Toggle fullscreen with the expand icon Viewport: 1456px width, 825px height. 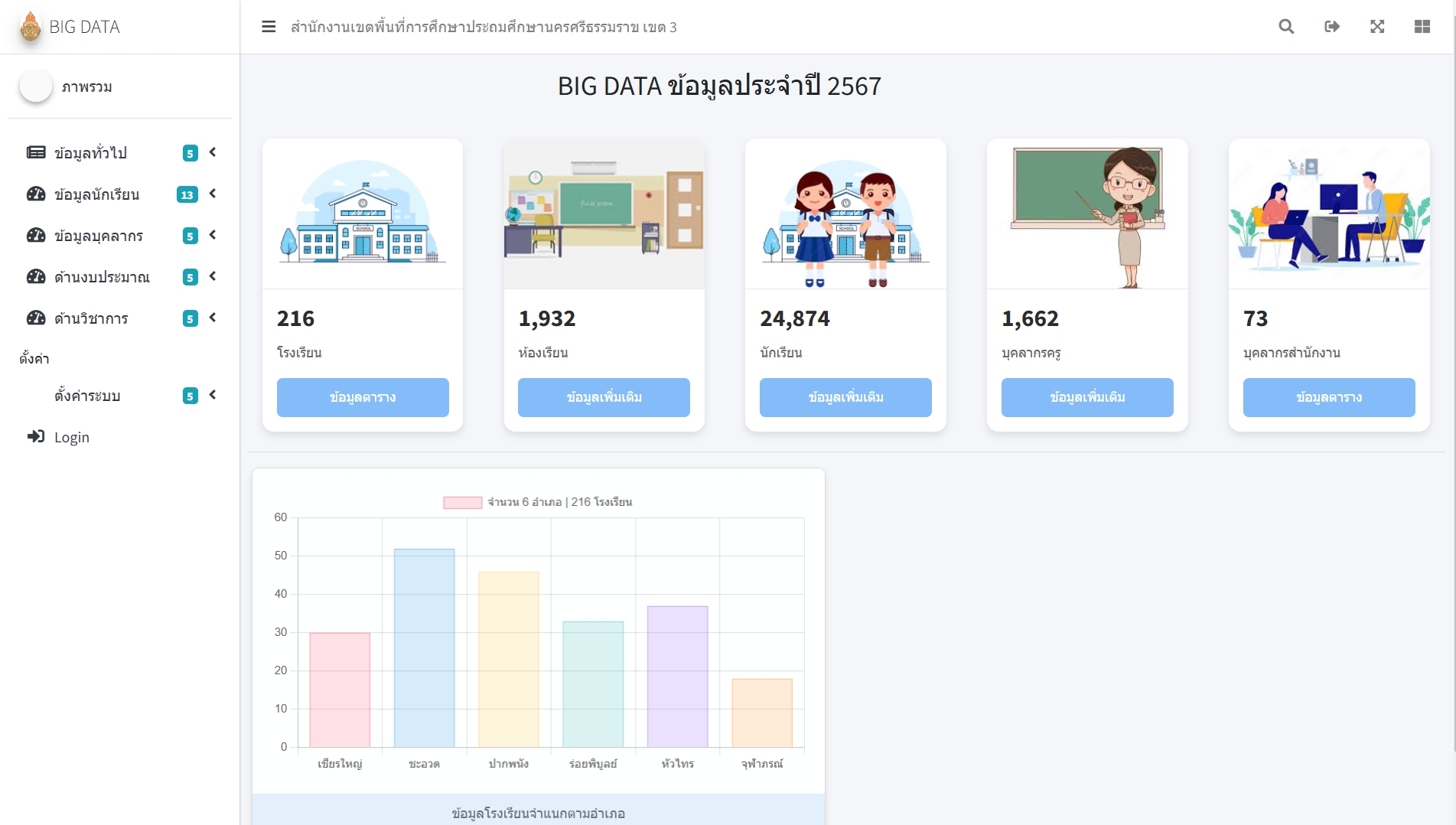tap(1377, 27)
